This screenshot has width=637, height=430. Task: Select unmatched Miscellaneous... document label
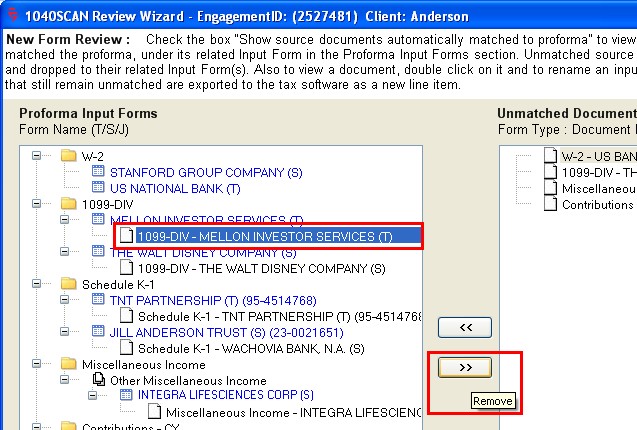coord(599,189)
